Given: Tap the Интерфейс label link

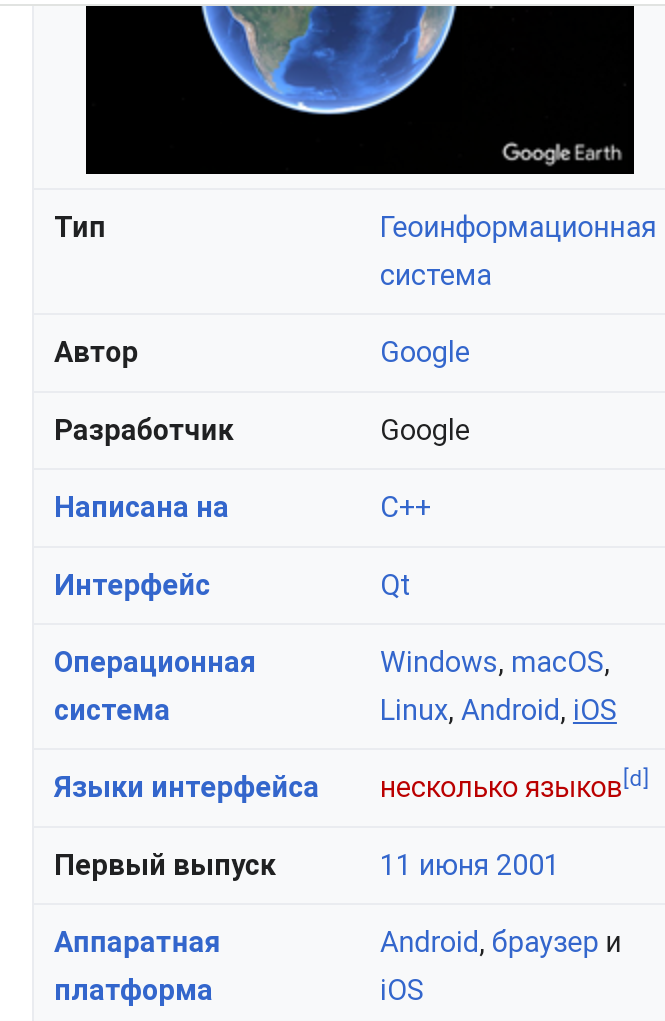Looking at the screenshot, I should (132, 584).
